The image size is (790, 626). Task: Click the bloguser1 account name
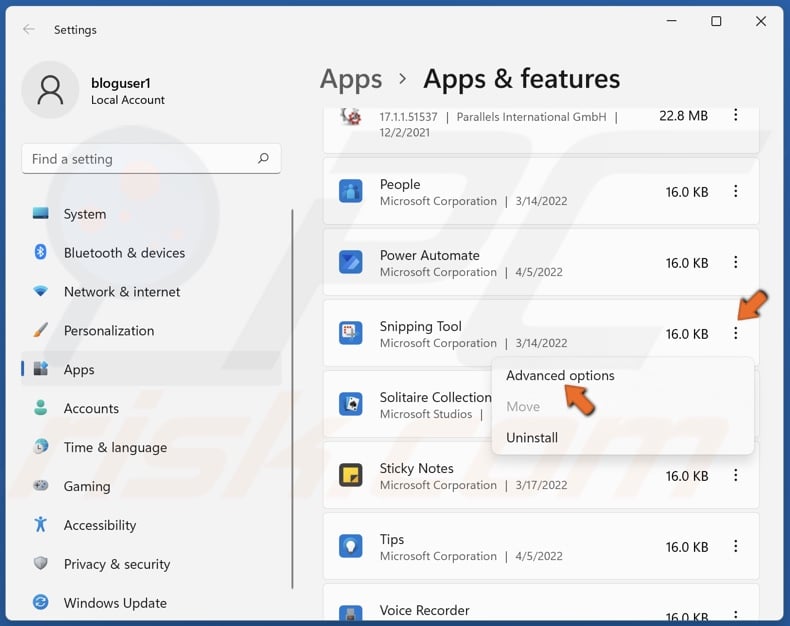121,83
